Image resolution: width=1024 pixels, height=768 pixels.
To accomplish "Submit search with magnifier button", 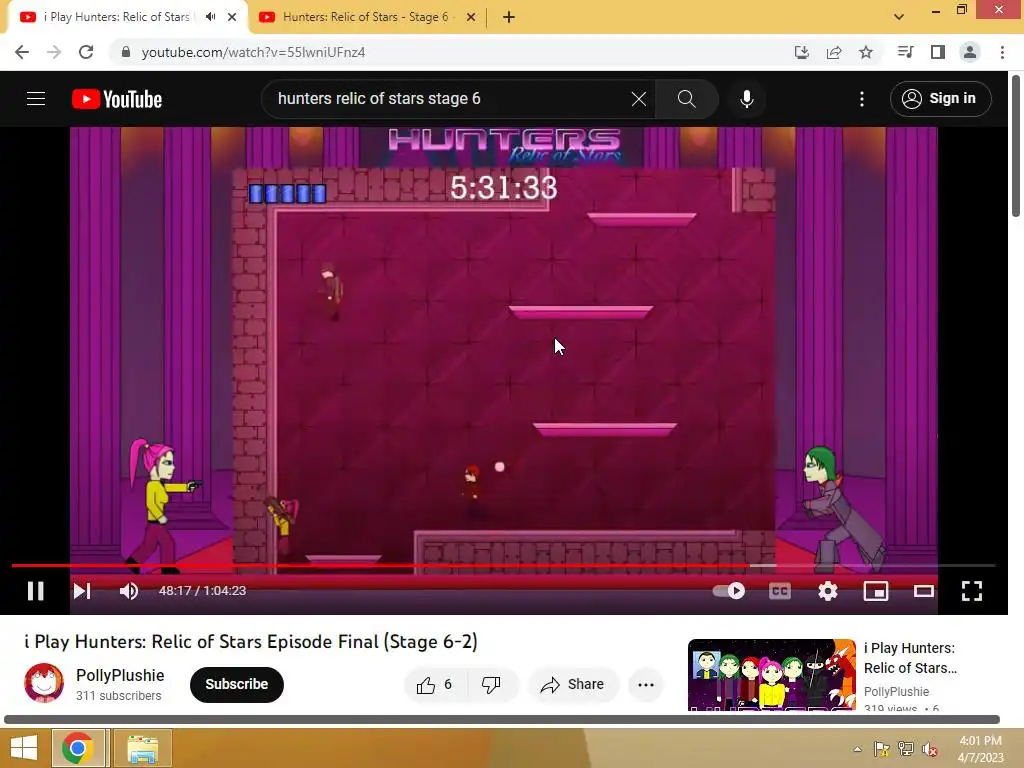I will [686, 99].
